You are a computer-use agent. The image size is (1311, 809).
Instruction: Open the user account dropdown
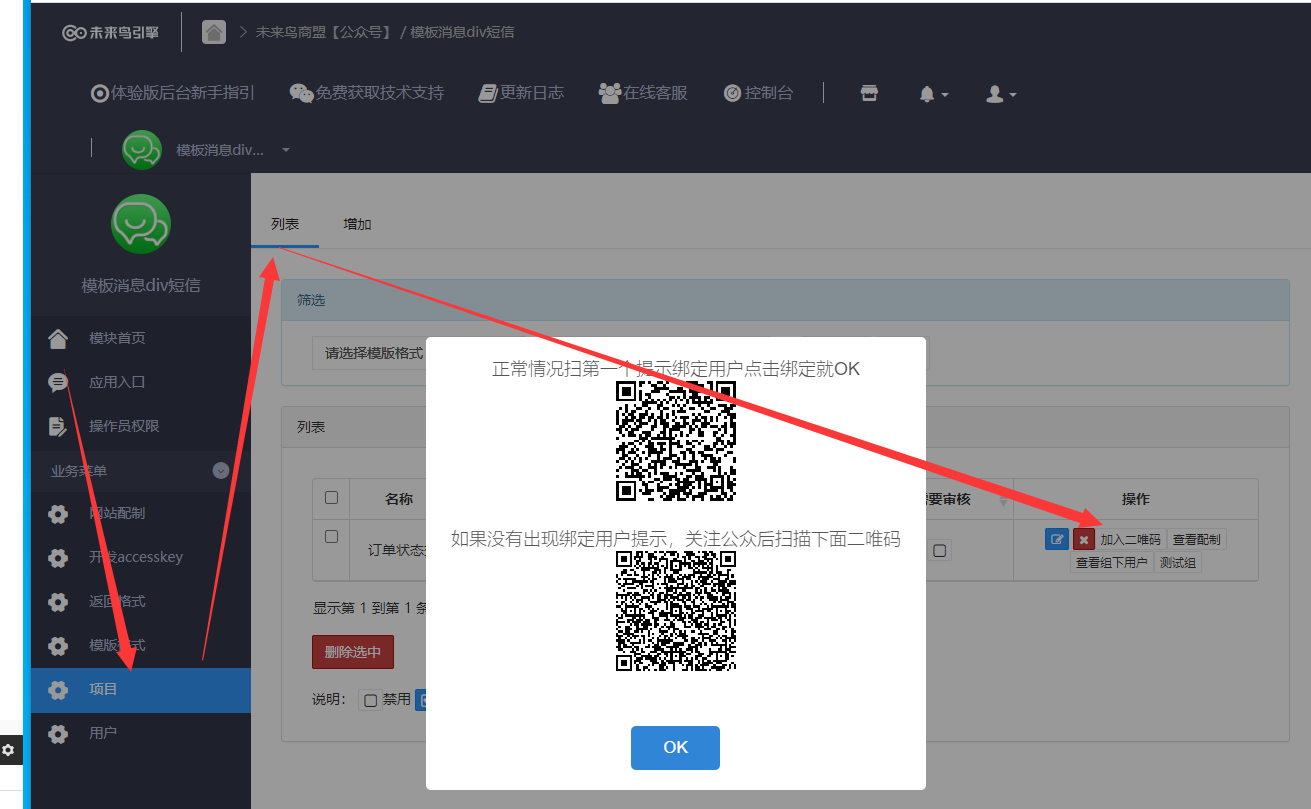point(1000,94)
